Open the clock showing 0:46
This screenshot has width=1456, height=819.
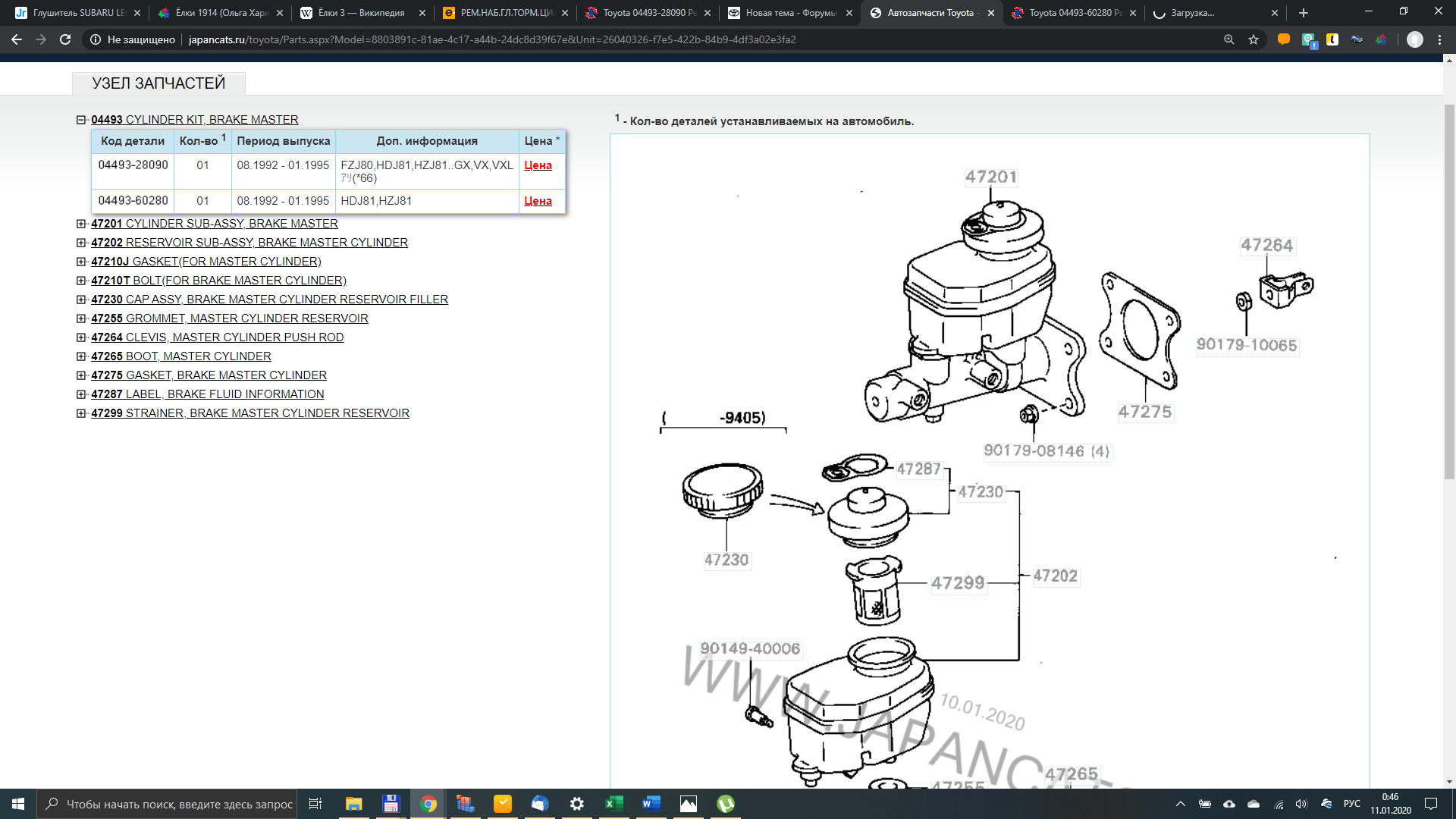(1390, 804)
